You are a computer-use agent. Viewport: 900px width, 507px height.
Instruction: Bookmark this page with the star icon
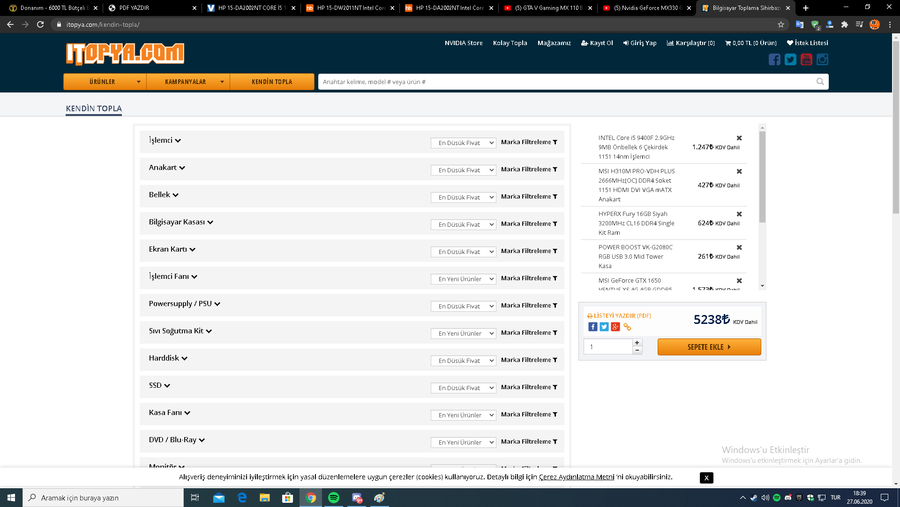[781, 25]
